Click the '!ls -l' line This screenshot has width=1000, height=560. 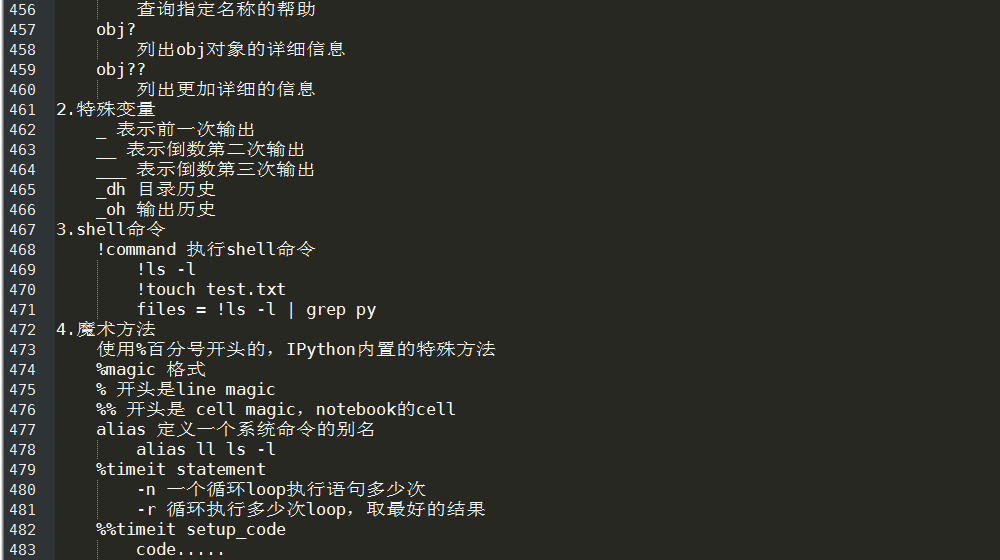click(x=166, y=270)
